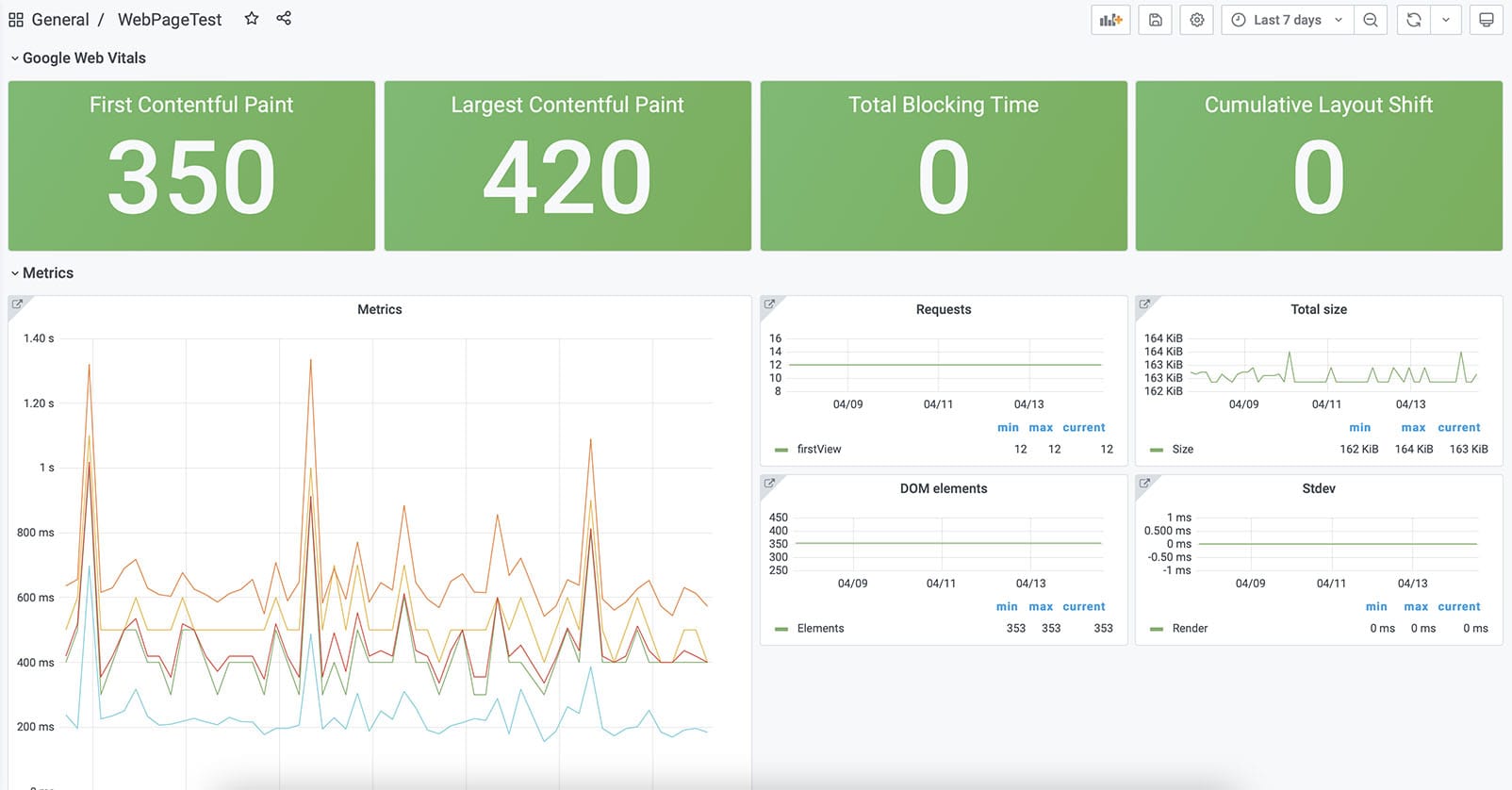Click the 420 Largest Contentful Paint value
The image size is (1512, 790).
(567, 177)
